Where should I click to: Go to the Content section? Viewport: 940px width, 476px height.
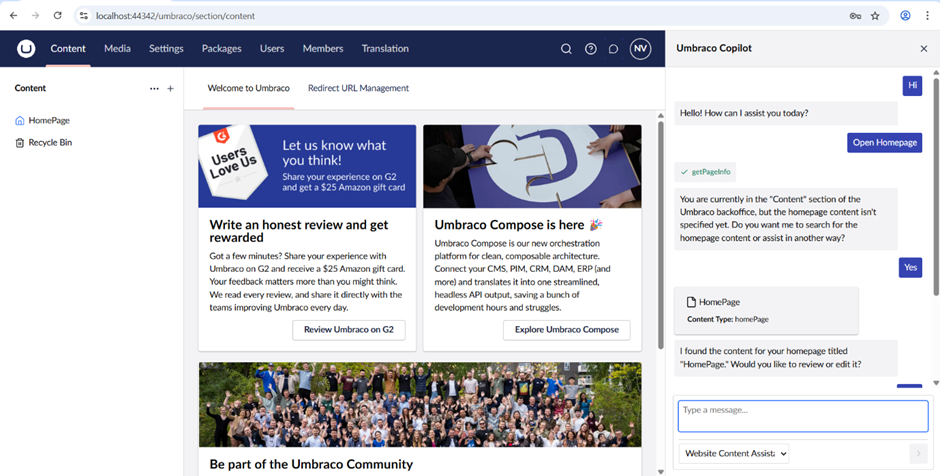coord(68,49)
